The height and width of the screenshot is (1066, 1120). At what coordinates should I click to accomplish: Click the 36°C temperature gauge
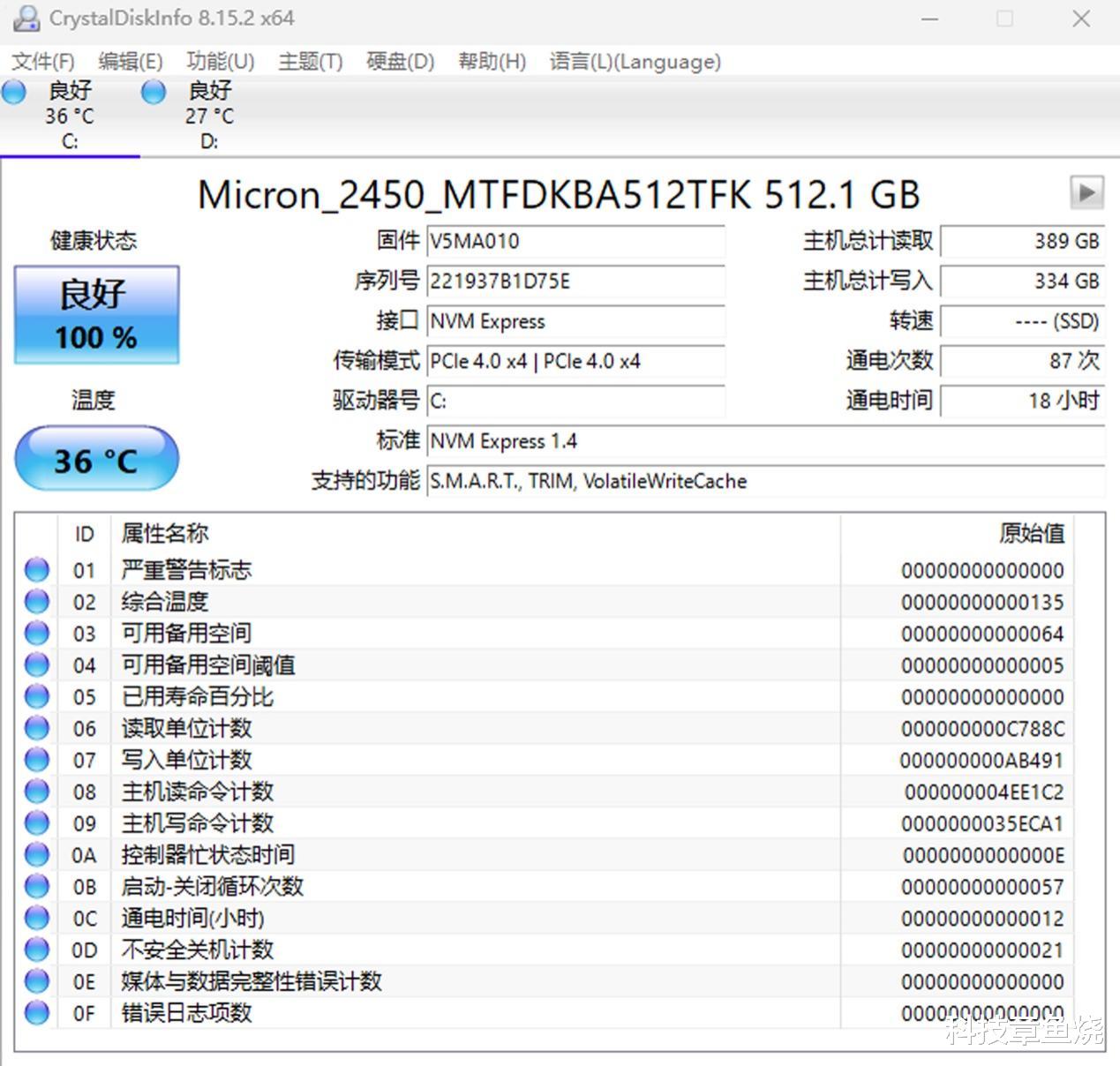click(x=95, y=458)
